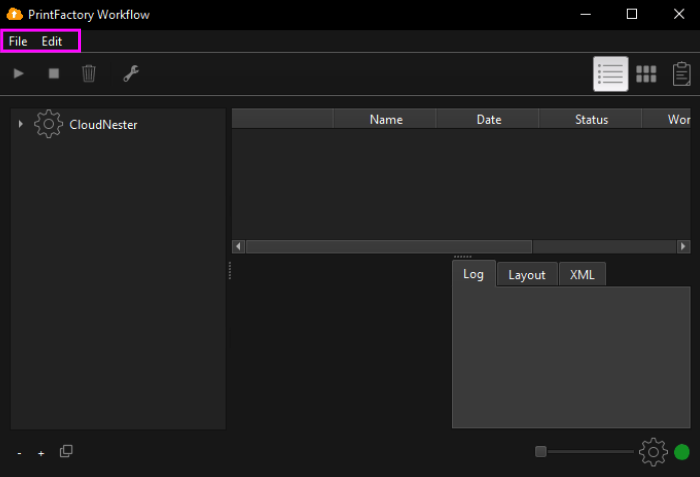This screenshot has height=477, width=700.
Task: Switch to the XML tab
Action: click(x=582, y=275)
